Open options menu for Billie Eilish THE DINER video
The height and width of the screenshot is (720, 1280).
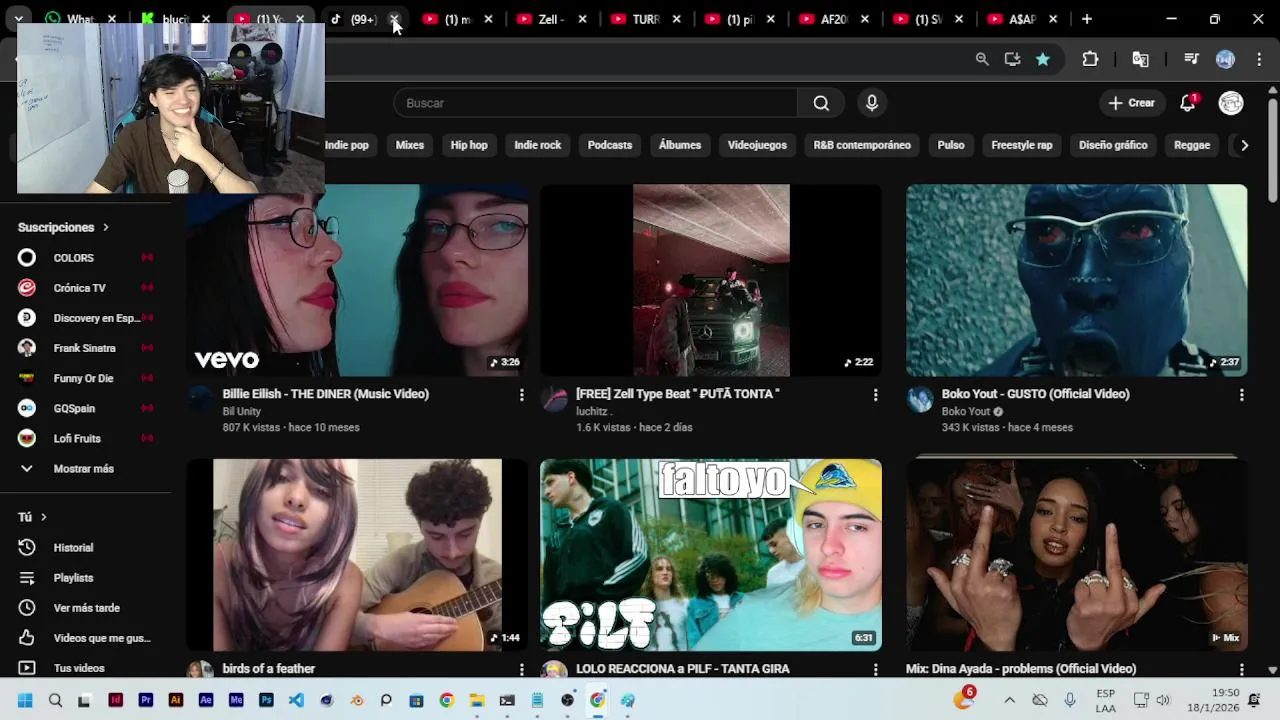521,395
